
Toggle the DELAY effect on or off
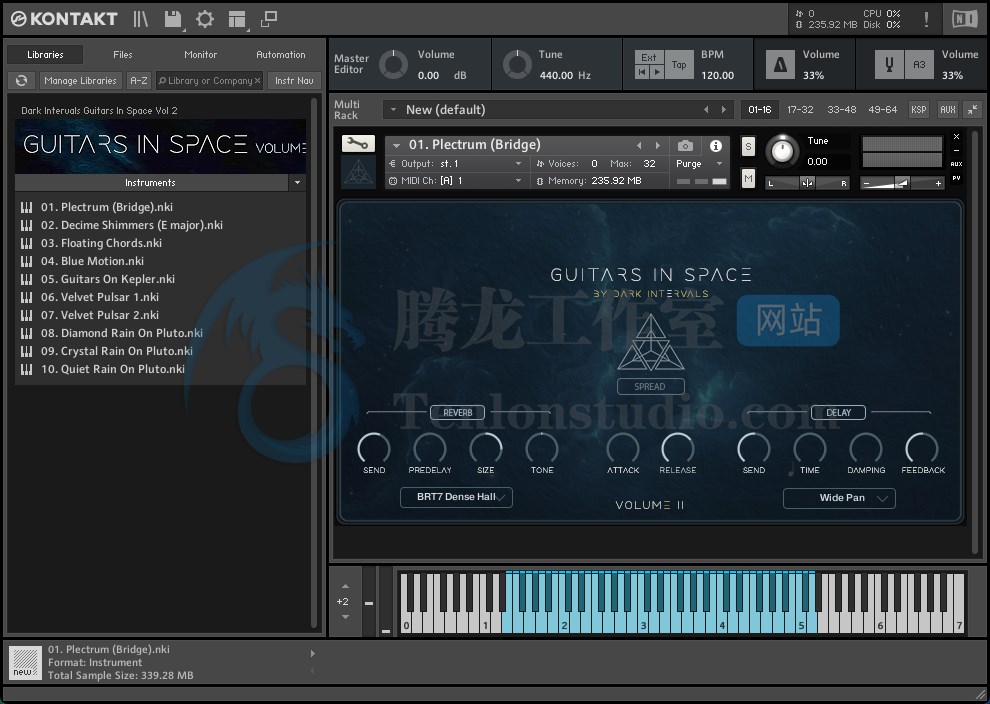pos(838,413)
